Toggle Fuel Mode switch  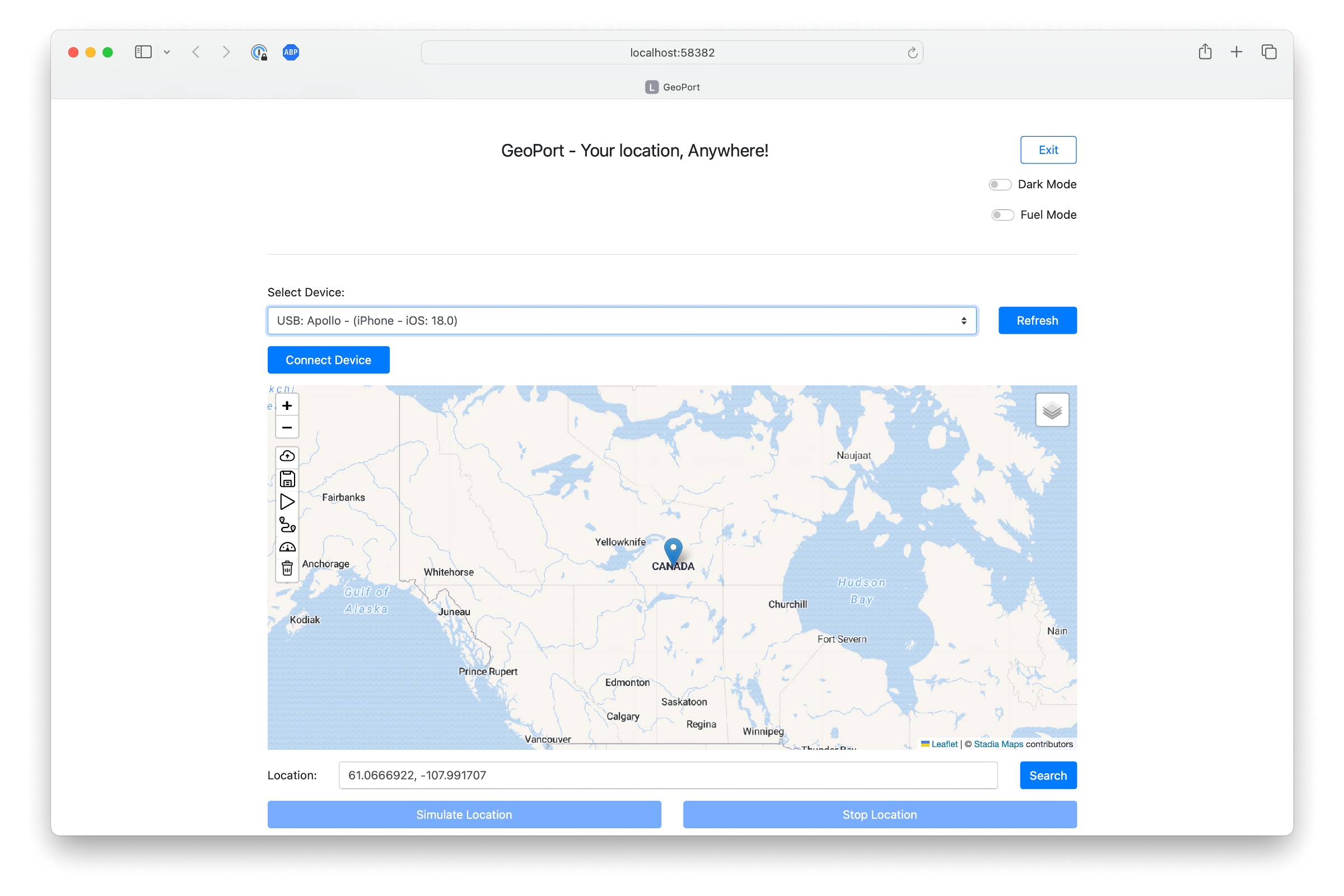pyautogui.click(x=1002, y=214)
